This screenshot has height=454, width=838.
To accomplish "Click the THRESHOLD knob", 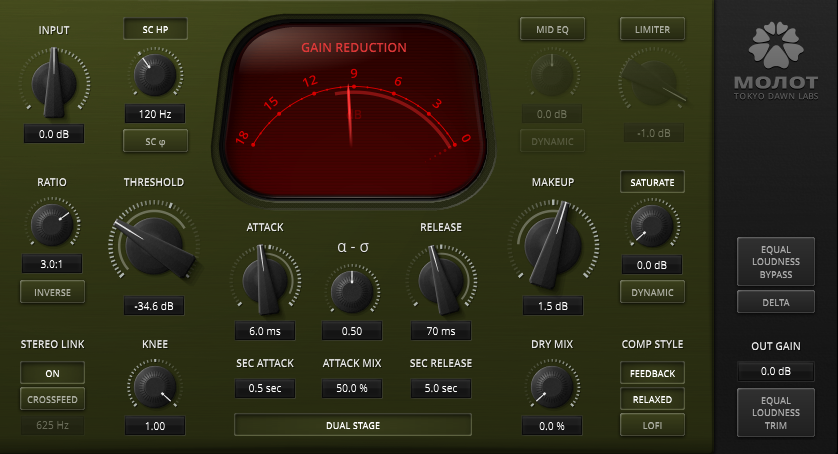I will 154,246.
